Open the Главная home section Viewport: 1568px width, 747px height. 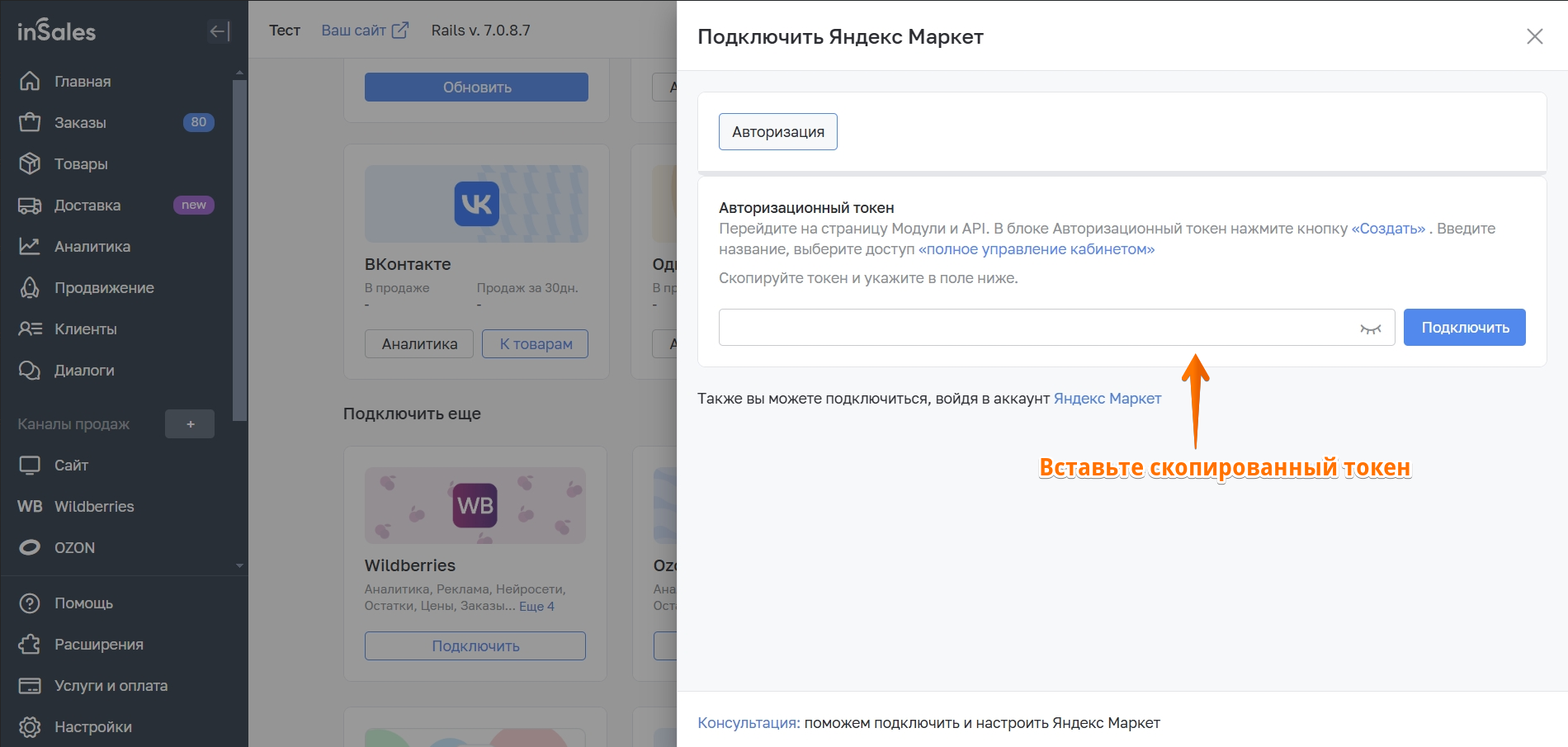82,82
